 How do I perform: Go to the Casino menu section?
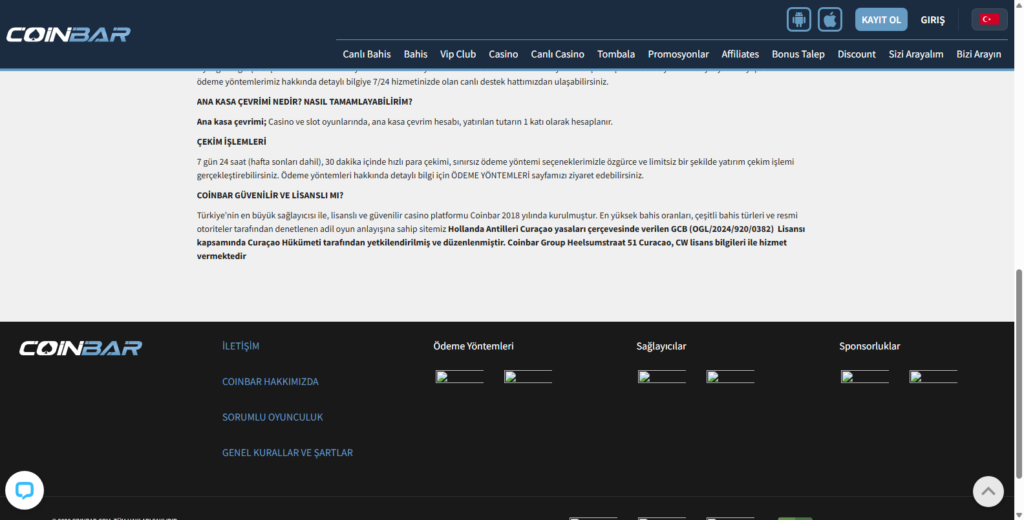[x=503, y=54]
